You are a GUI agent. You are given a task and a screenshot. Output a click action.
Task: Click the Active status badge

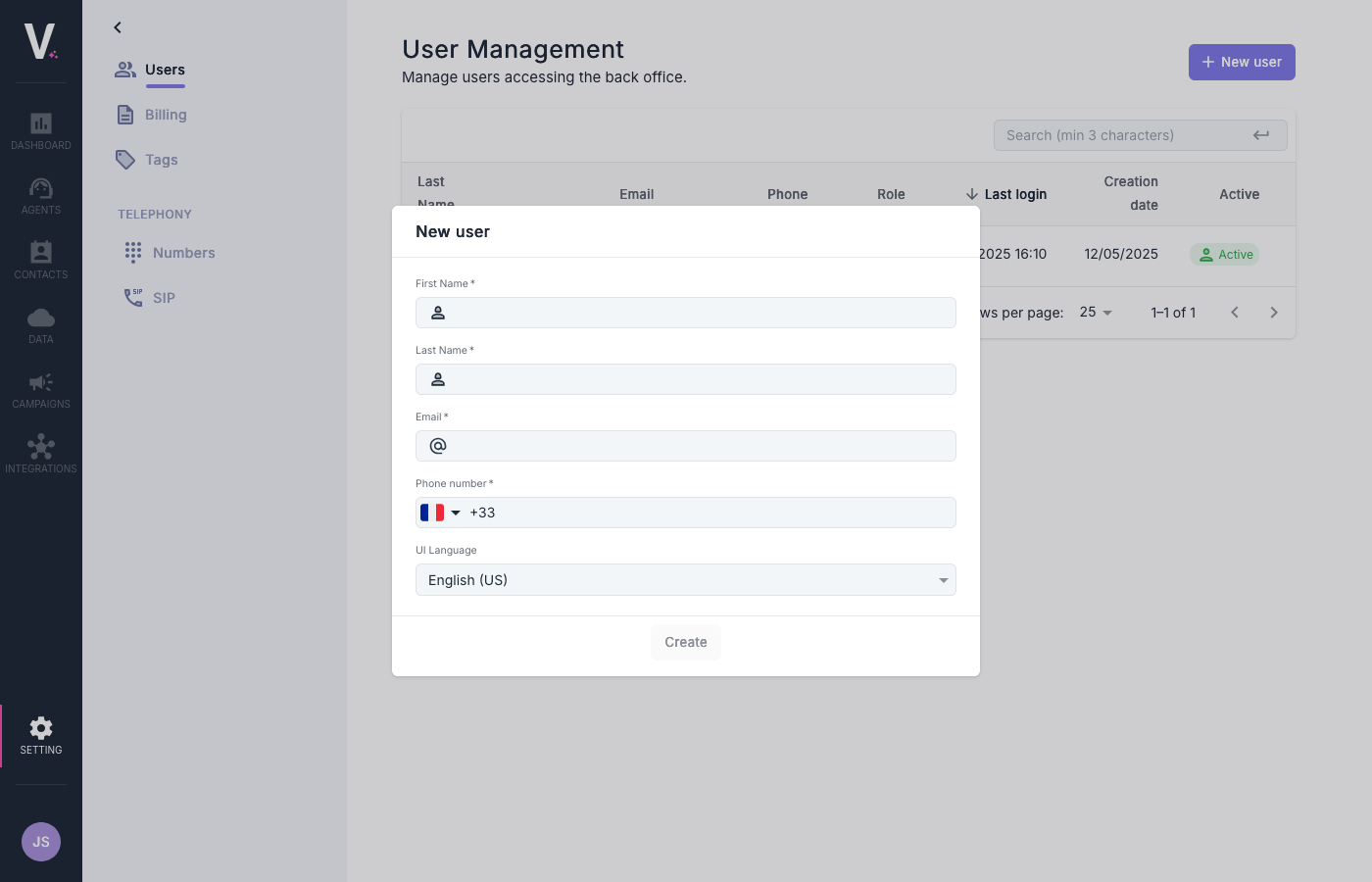[1224, 254]
